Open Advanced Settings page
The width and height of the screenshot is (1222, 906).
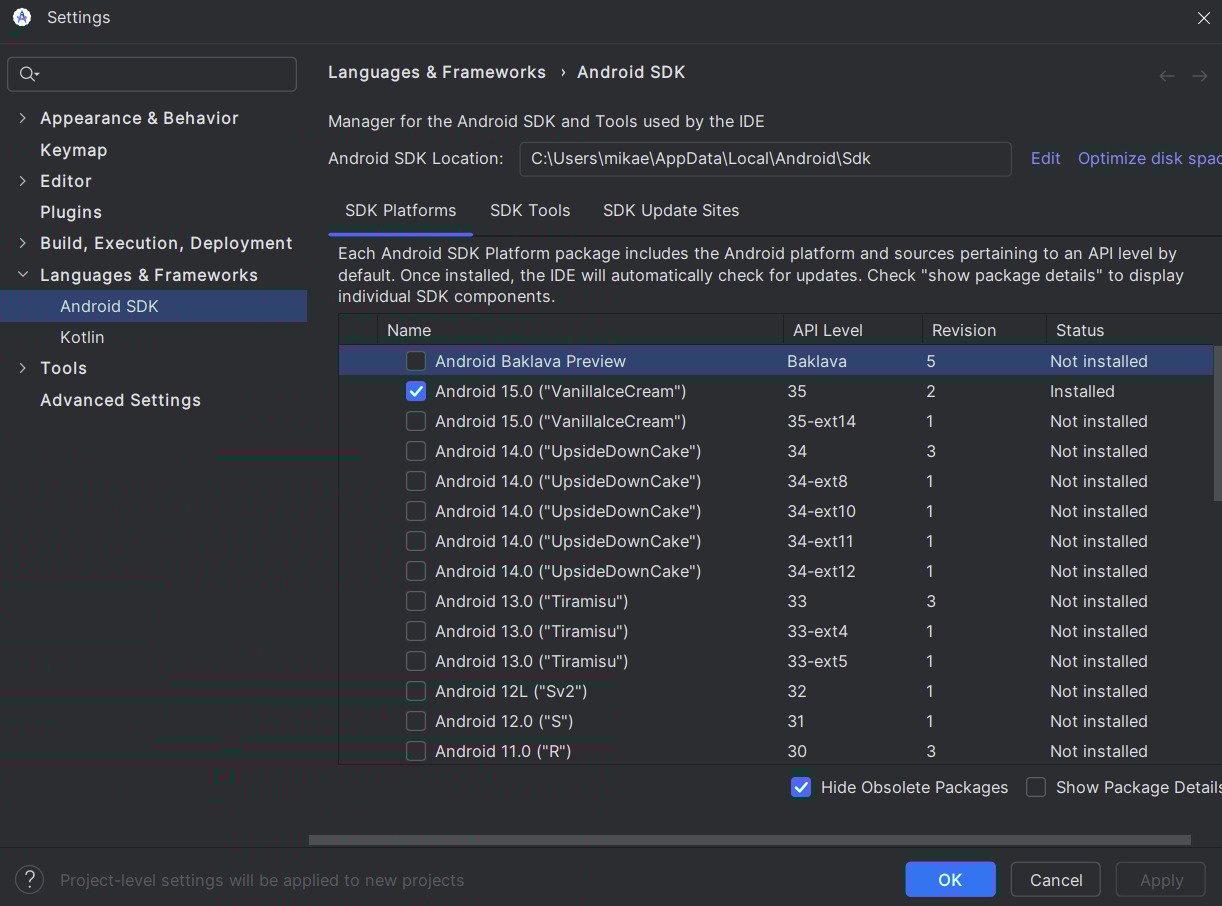click(120, 400)
